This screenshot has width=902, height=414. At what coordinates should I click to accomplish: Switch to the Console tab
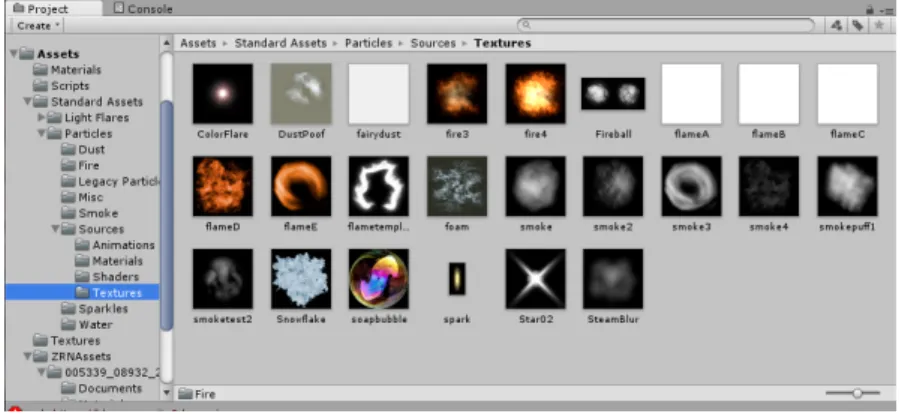144,9
